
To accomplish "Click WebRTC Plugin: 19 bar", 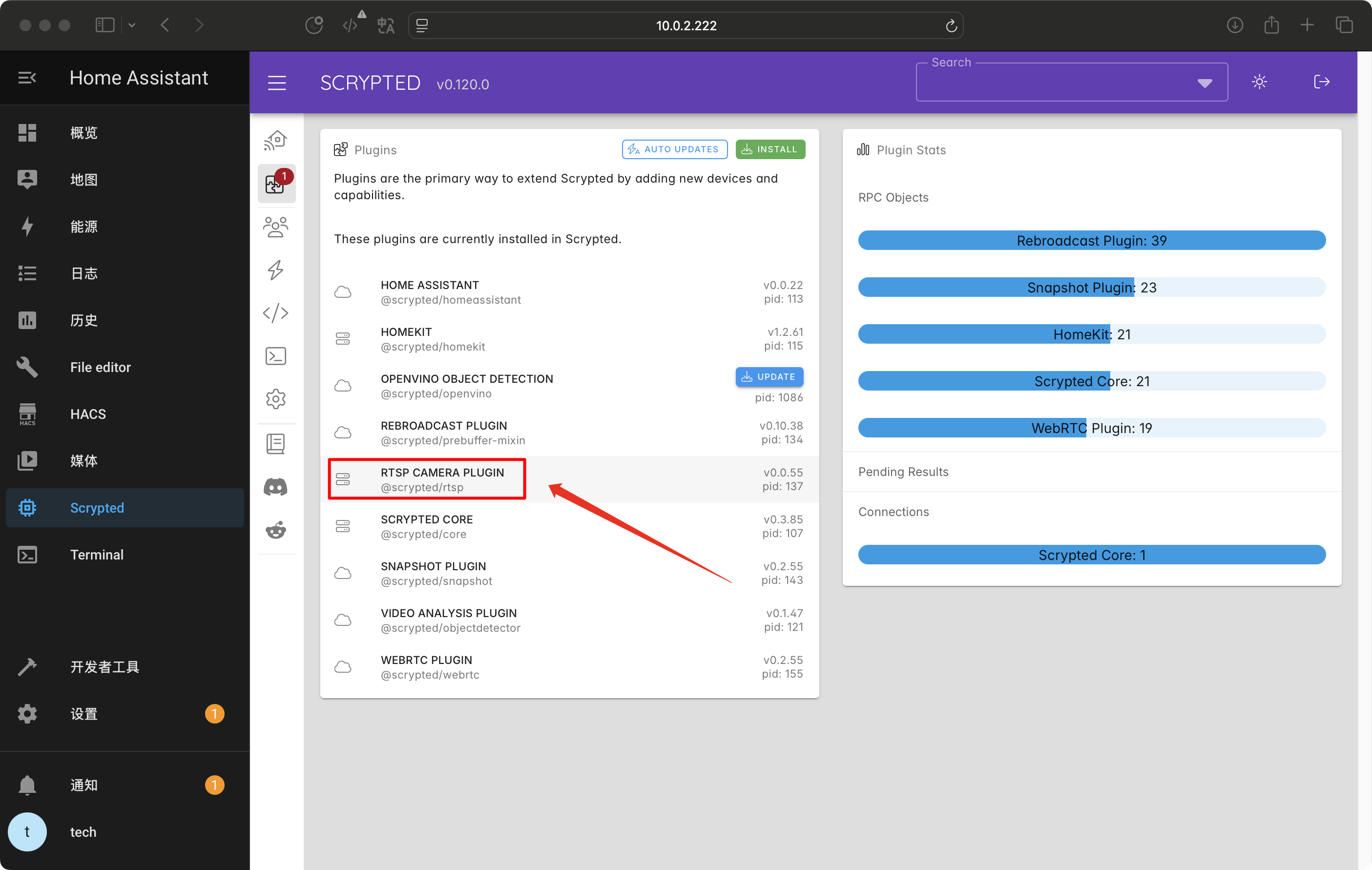I will tap(1092, 428).
